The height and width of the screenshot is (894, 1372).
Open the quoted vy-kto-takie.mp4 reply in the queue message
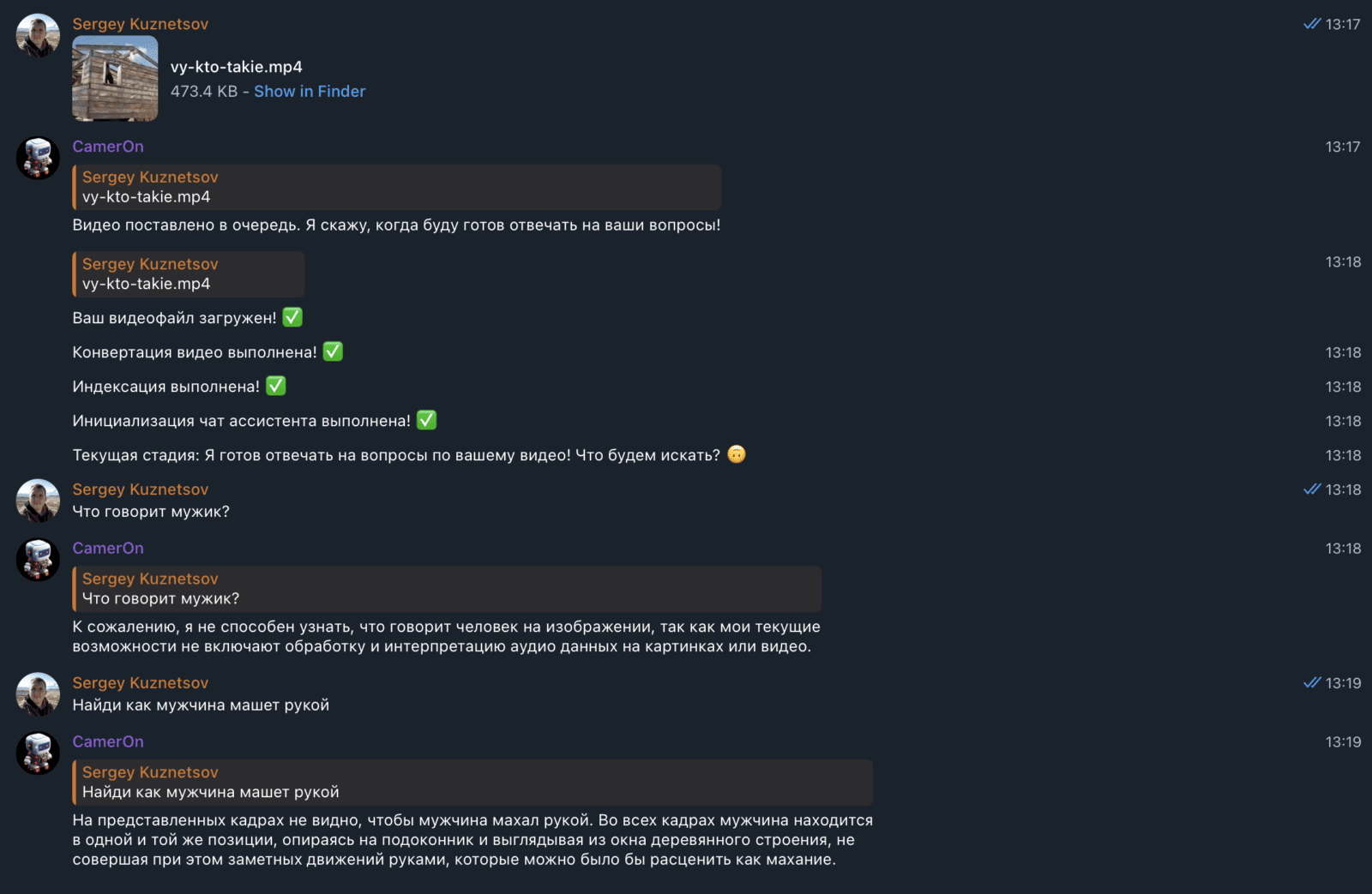pyautogui.click(x=397, y=187)
